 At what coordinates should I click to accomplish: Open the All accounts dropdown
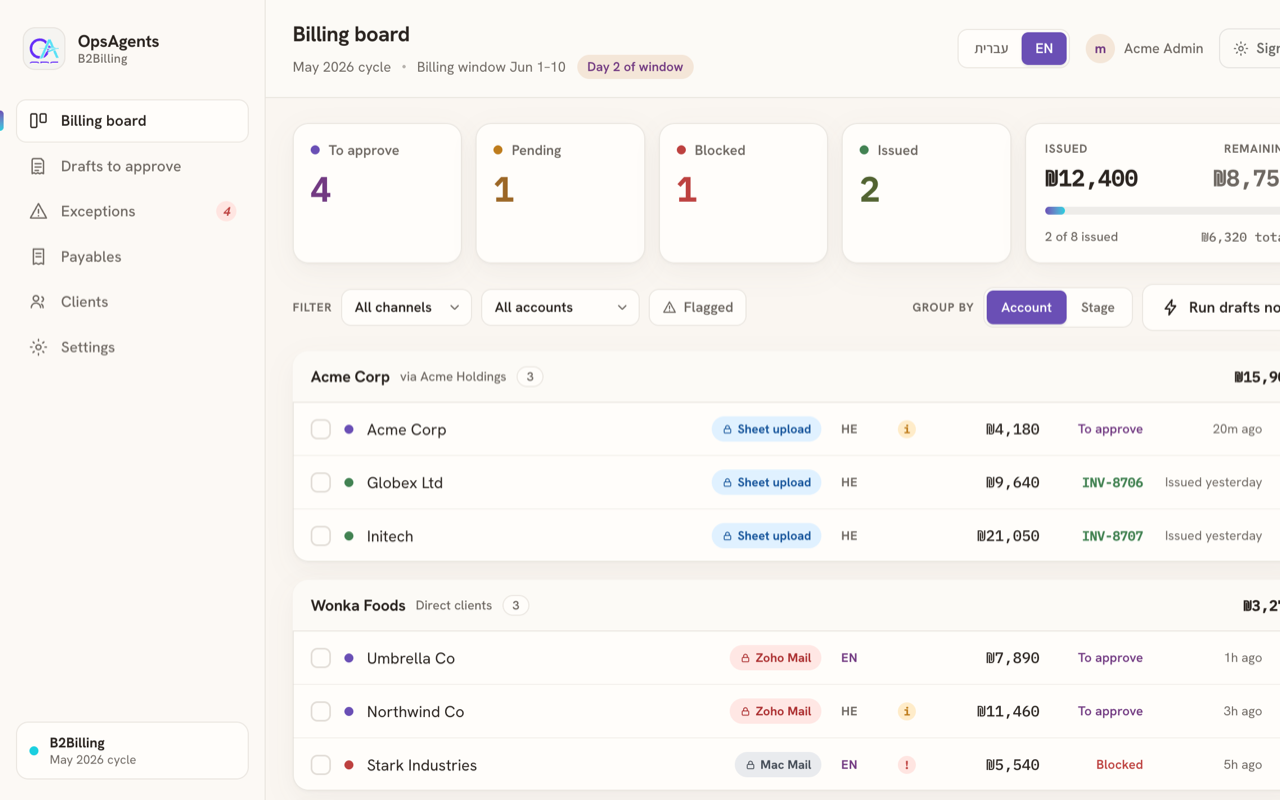(560, 308)
